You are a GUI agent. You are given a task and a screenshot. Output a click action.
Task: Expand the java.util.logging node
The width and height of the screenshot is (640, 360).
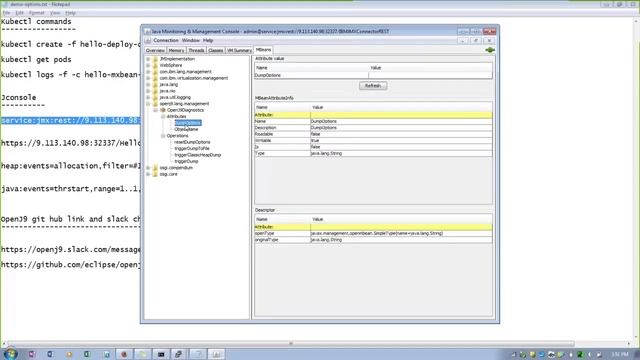149,97
